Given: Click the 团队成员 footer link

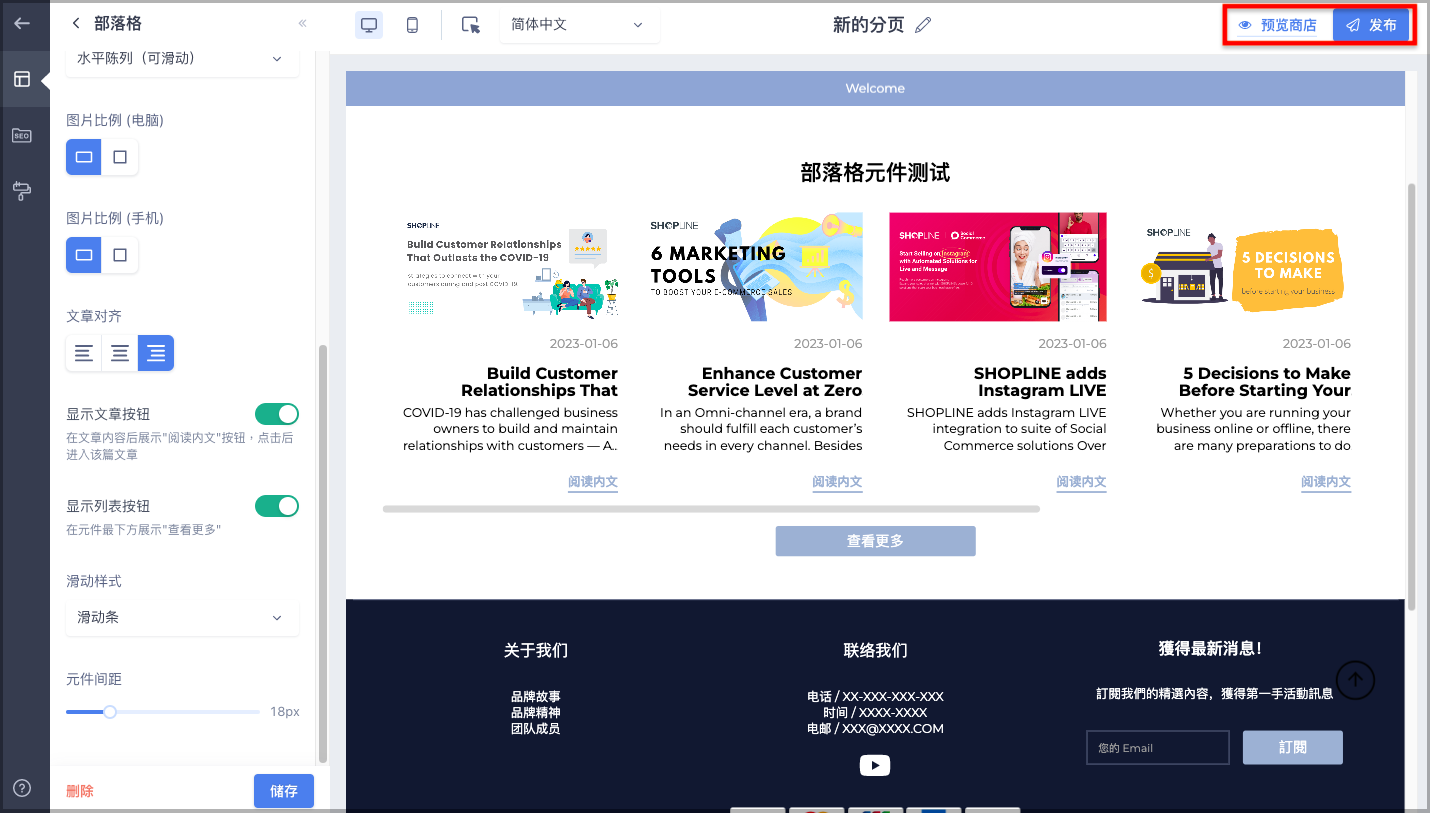Looking at the screenshot, I should (x=536, y=728).
